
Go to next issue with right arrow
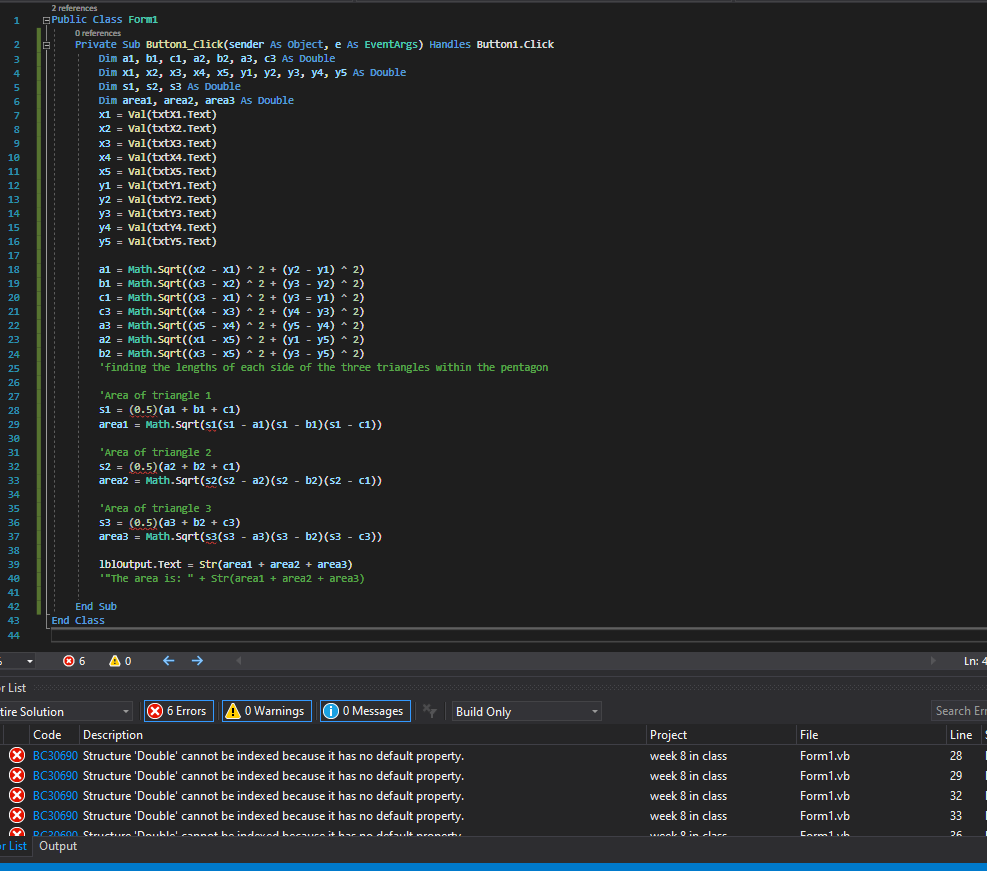tap(197, 661)
